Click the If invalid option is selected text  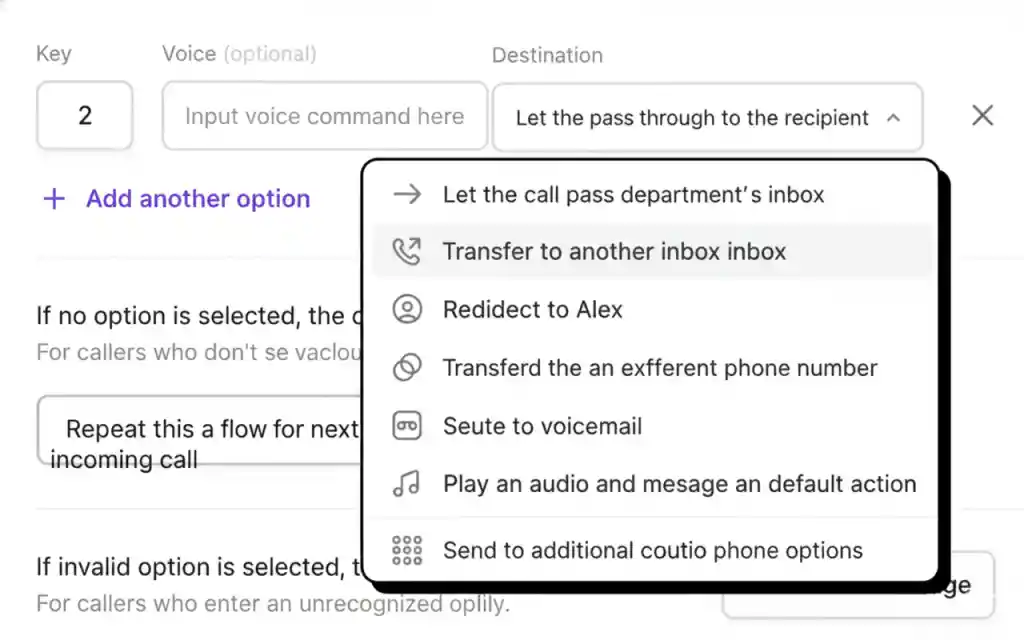[x=199, y=567]
